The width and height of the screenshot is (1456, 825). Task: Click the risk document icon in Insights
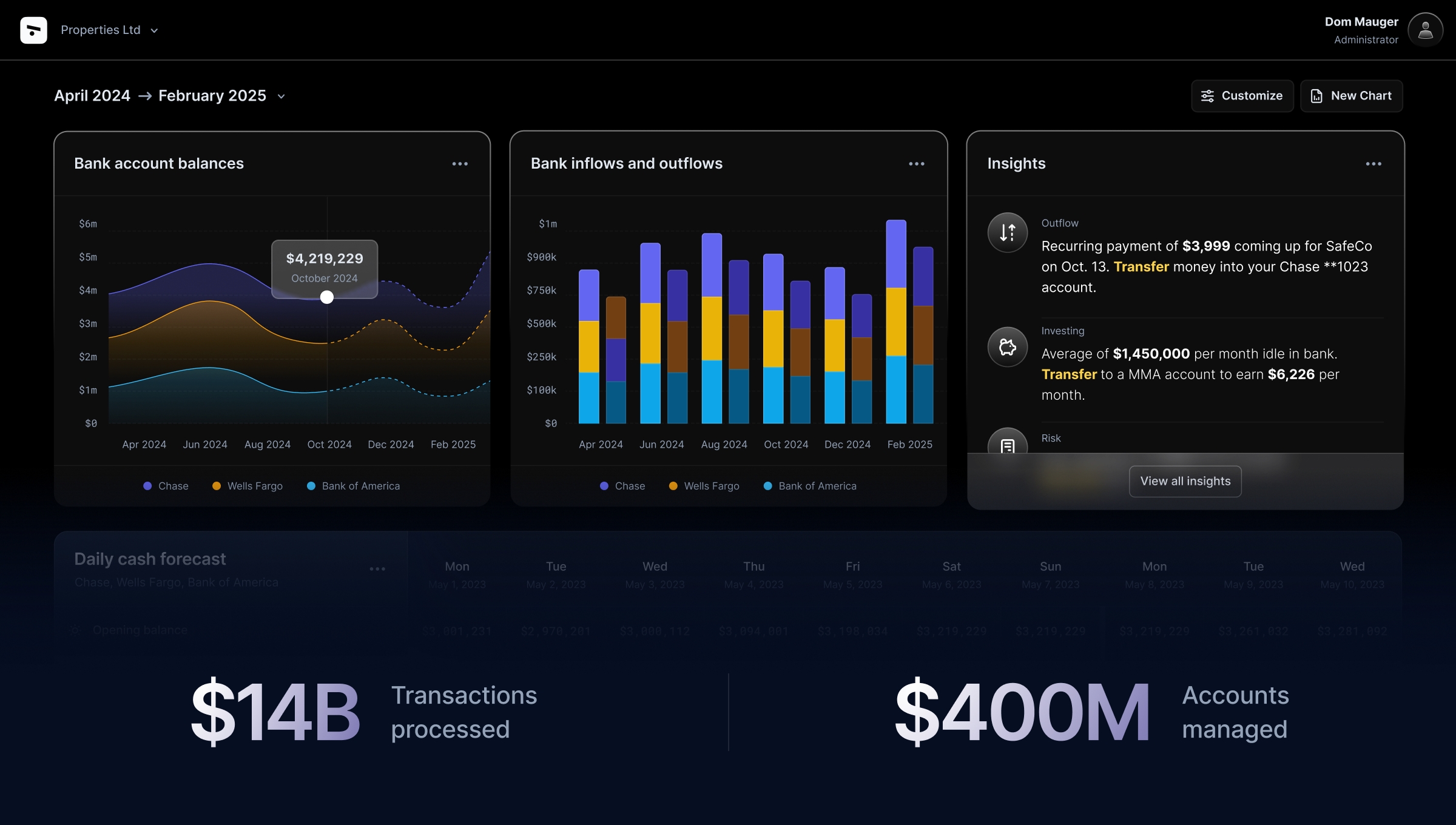(1007, 446)
